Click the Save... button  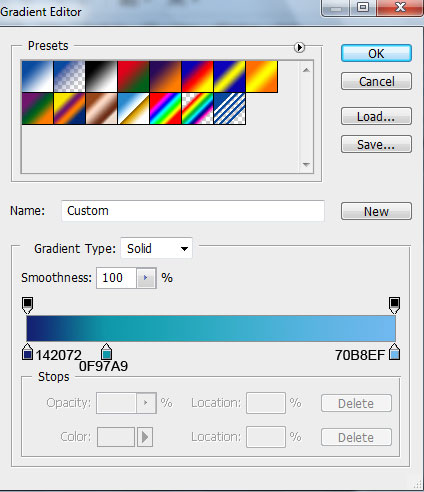[376, 144]
